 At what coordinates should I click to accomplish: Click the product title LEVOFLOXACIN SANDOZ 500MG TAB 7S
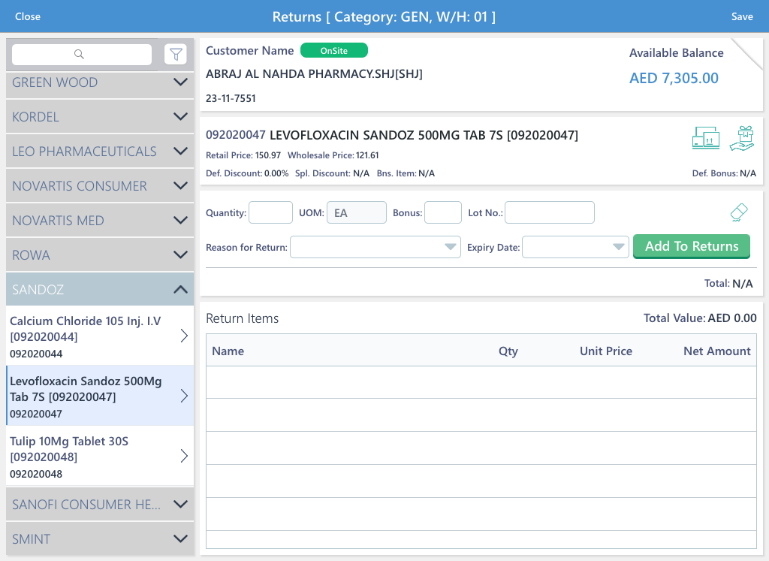tap(386, 135)
